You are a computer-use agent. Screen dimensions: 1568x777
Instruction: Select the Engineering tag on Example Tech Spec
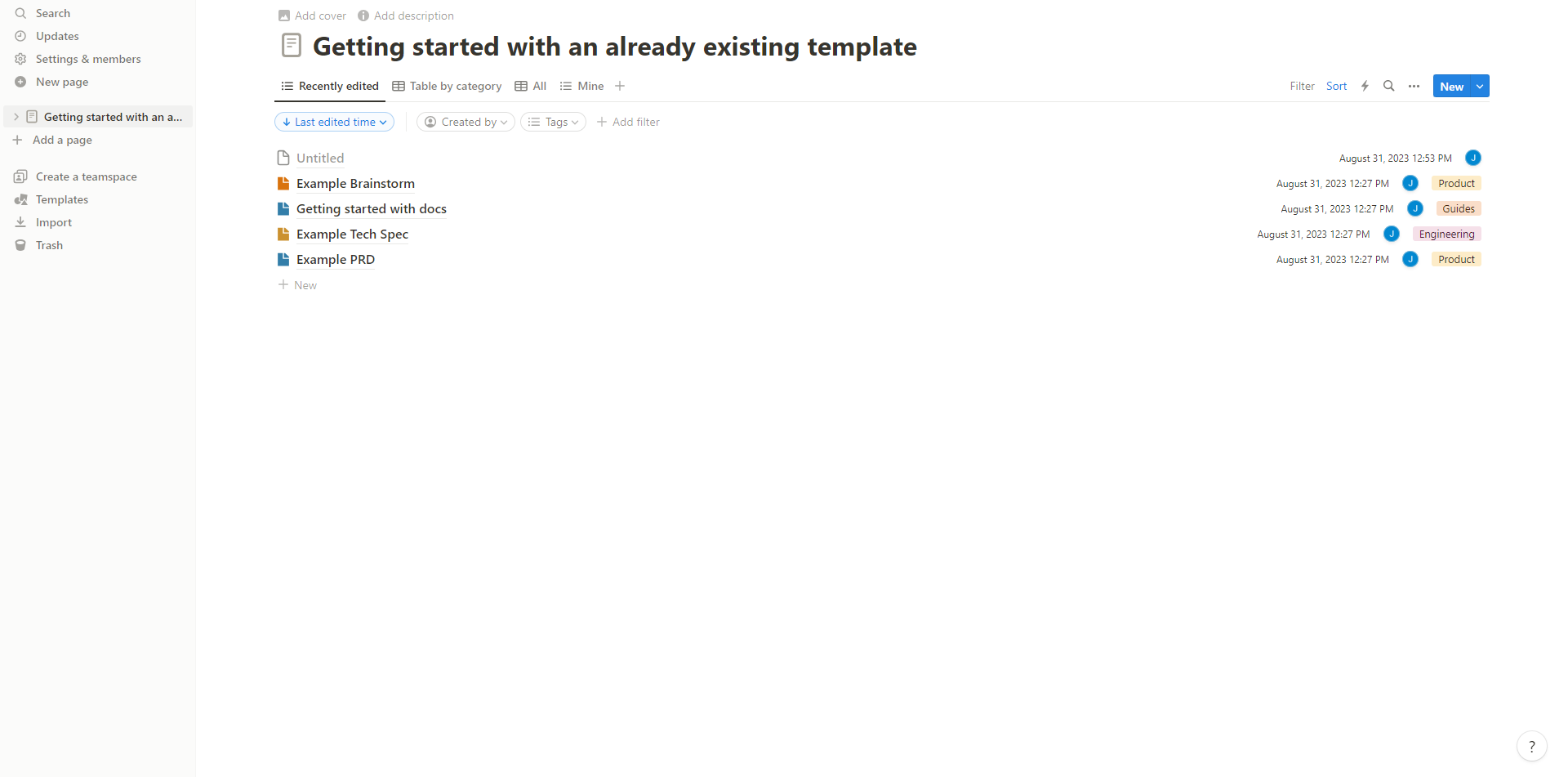click(1445, 234)
